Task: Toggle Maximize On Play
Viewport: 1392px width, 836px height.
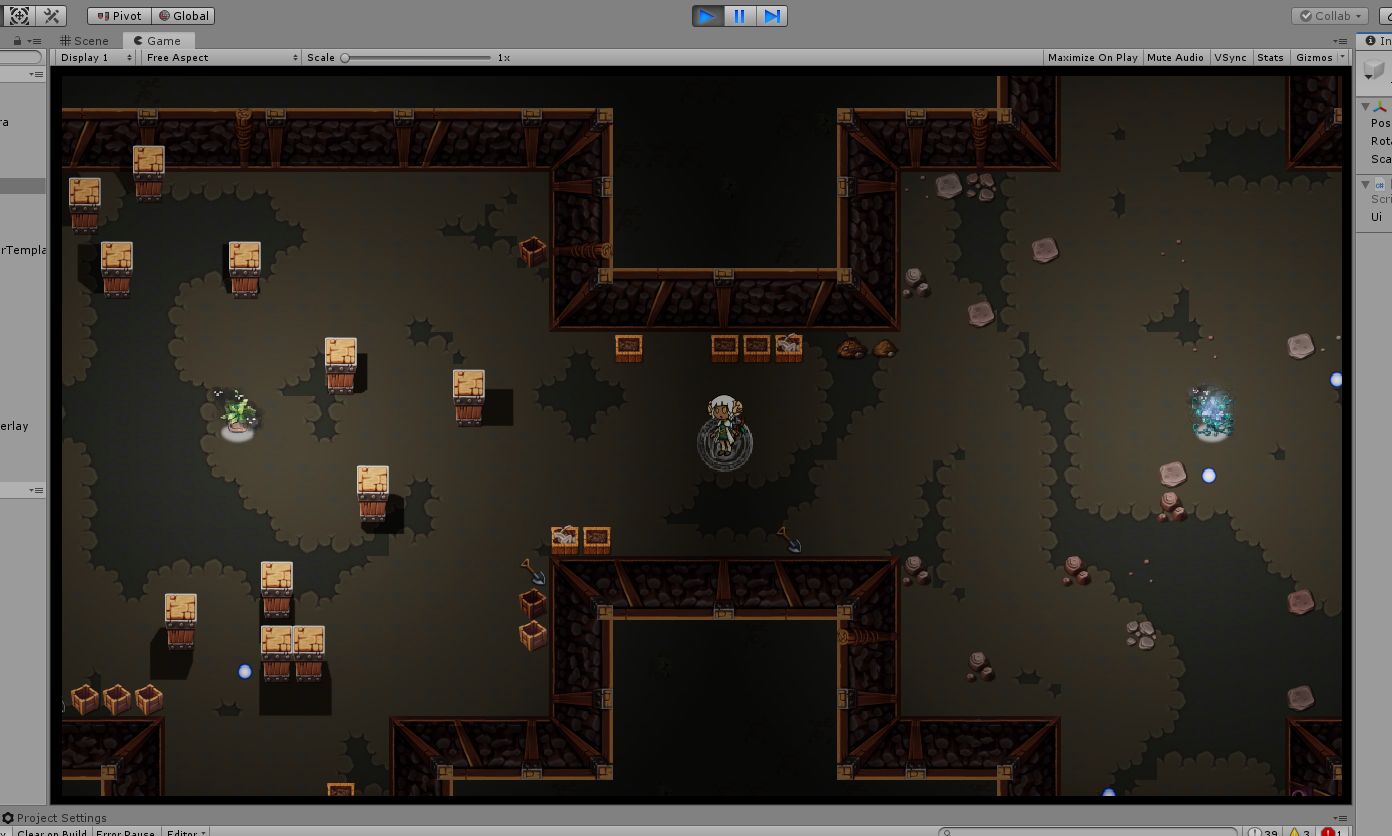Action: click(x=1092, y=58)
